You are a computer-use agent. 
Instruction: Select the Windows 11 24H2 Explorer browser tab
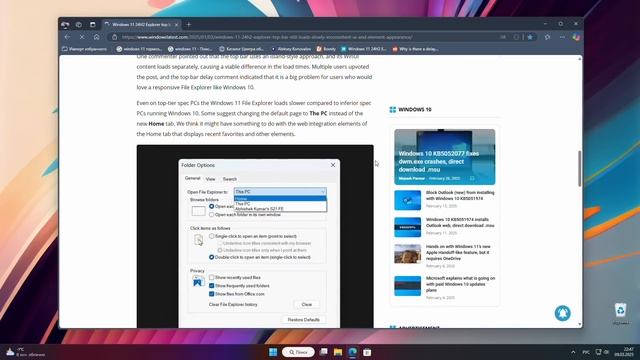pyautogui.click(x=141, y=25)
